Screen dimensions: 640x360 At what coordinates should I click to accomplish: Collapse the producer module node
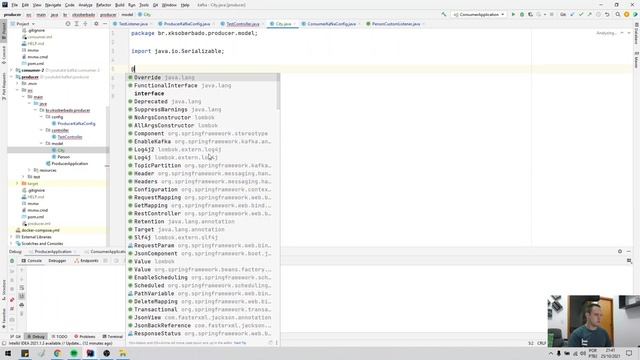[x=11, y=77]
